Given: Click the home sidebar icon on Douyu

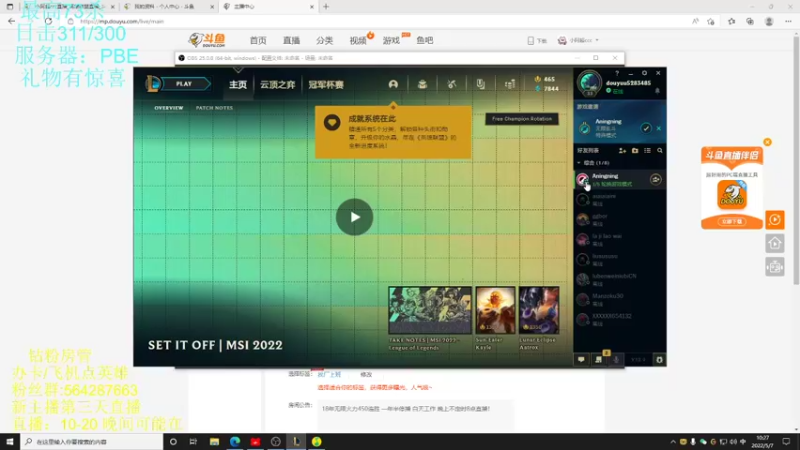Looking at the screenshot, I should 774,243.
